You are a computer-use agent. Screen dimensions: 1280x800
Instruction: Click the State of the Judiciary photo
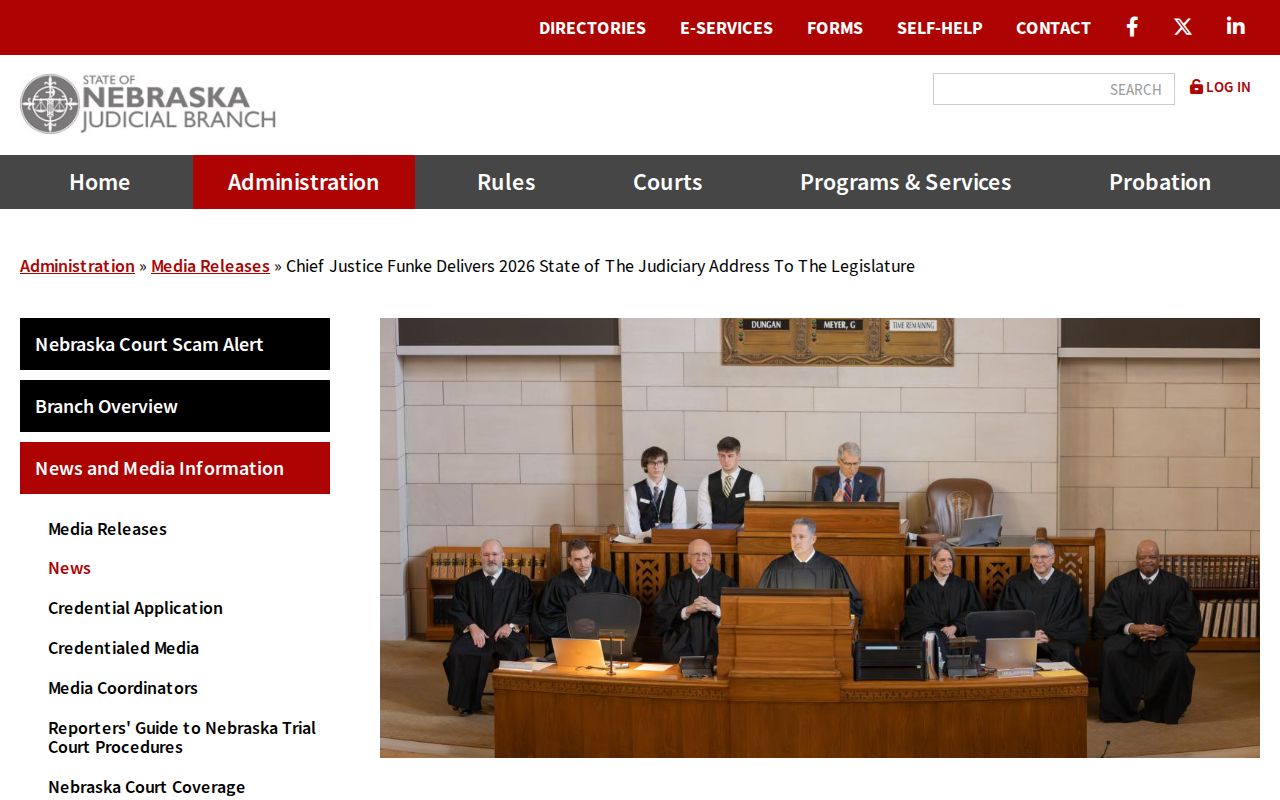click(x=820, y=538)
